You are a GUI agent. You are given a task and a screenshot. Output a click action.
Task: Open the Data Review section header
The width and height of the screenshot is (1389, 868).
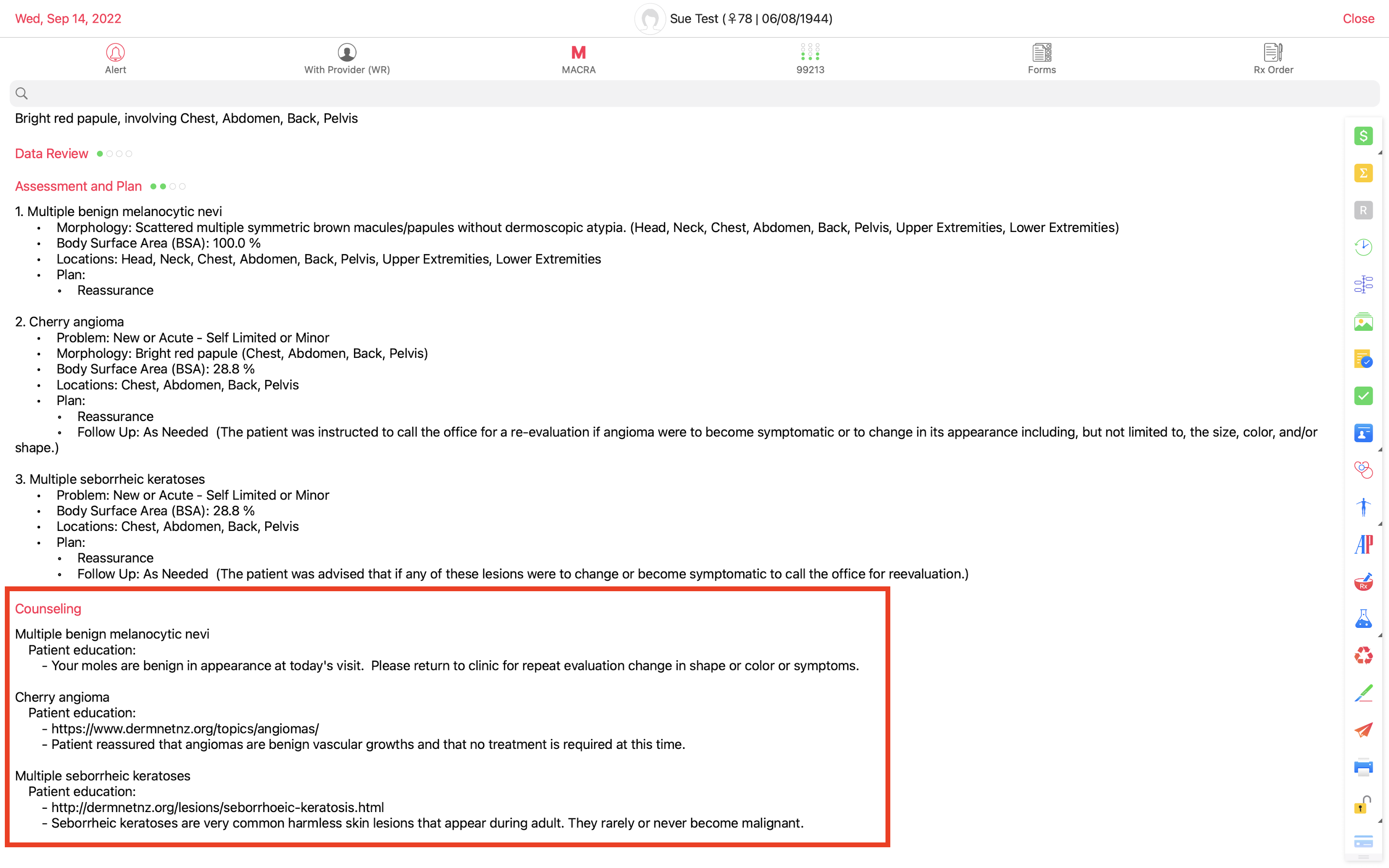(x=52, y=153)
